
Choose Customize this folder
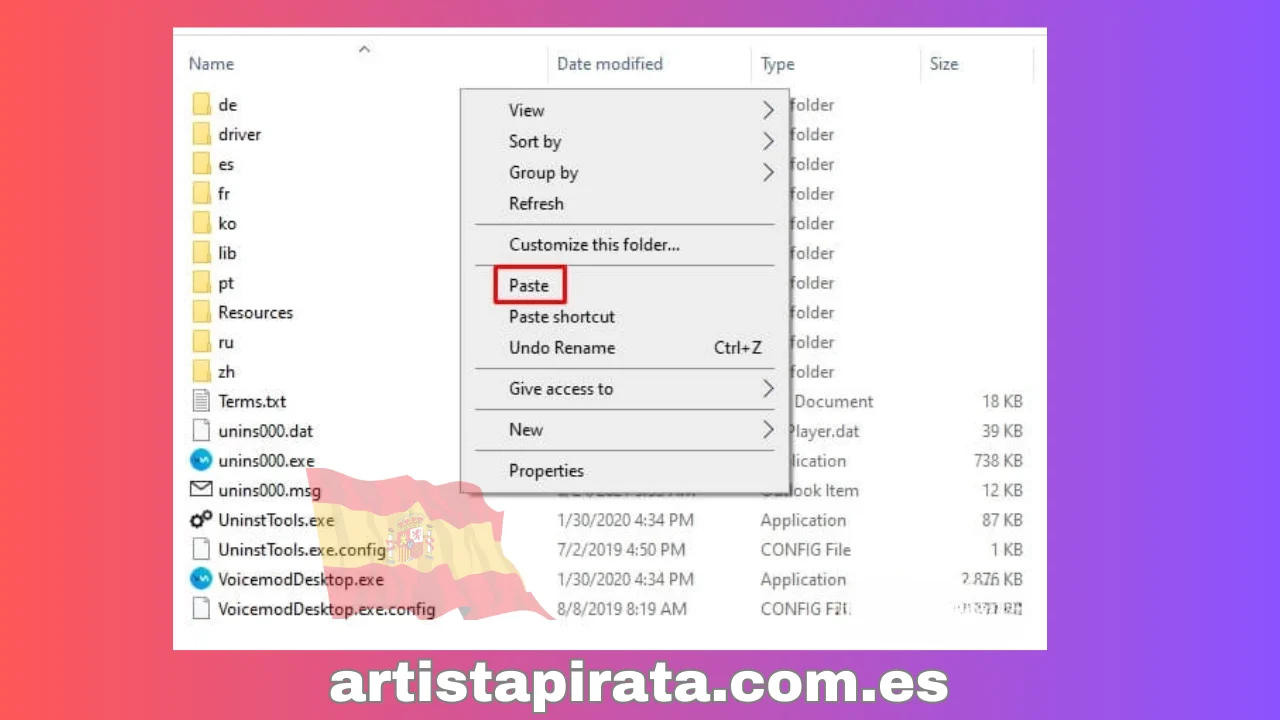625,244
